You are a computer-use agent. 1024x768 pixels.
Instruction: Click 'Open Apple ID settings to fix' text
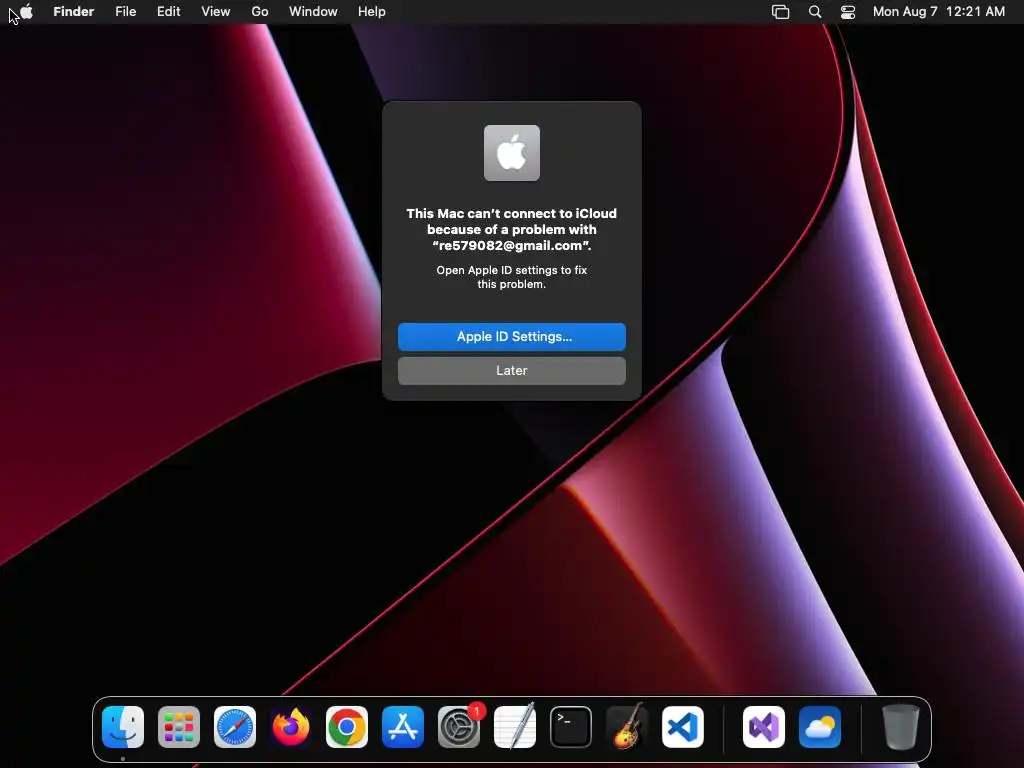tap(512, 270)
